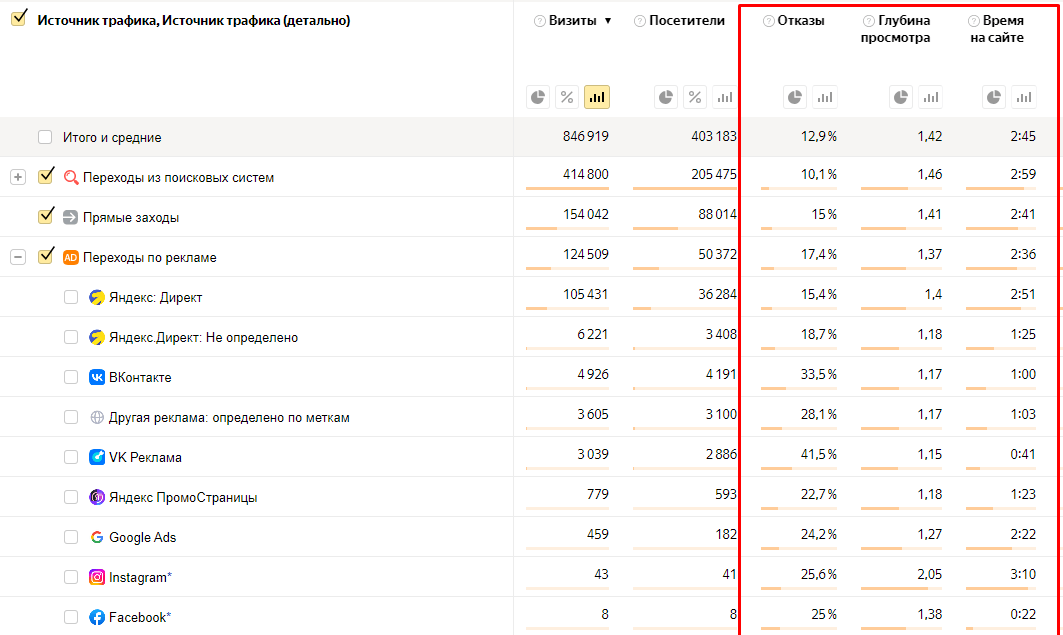
Task: Click the bar chart icon under Визиты
Action: (x=597, y=97)
